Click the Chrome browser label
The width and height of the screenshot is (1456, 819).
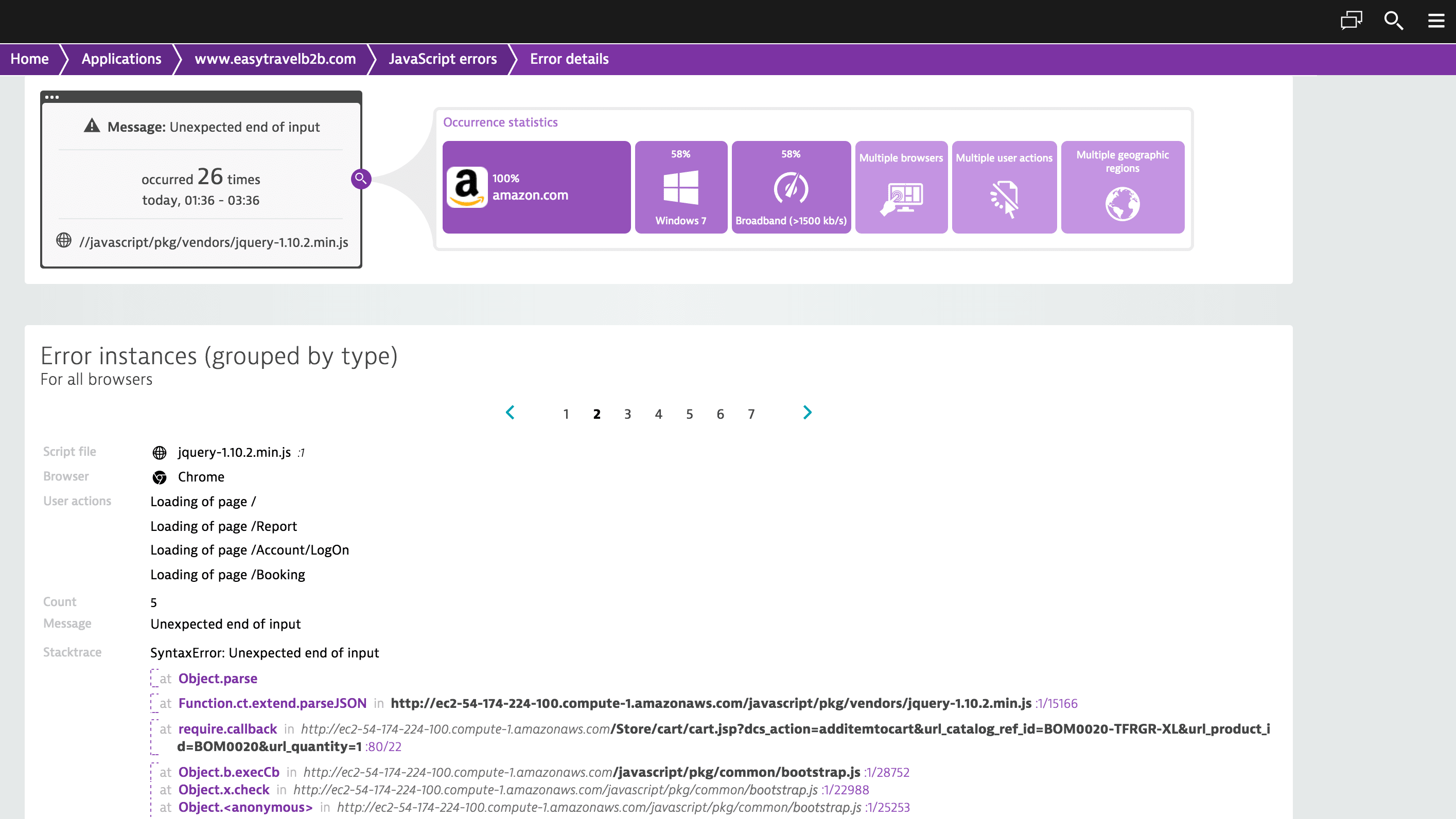pos(201,477)
